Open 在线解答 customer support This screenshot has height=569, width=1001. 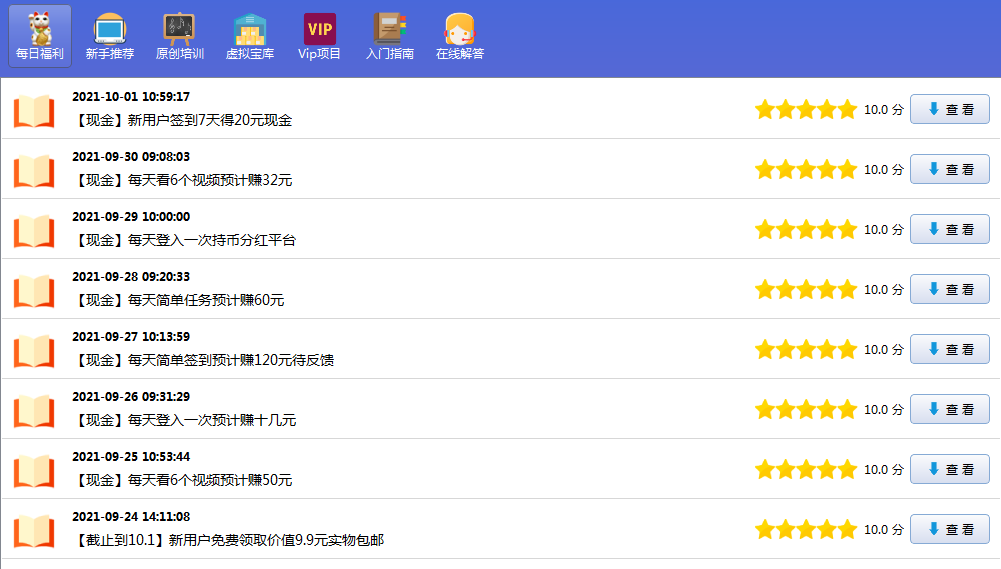[460, 36]
